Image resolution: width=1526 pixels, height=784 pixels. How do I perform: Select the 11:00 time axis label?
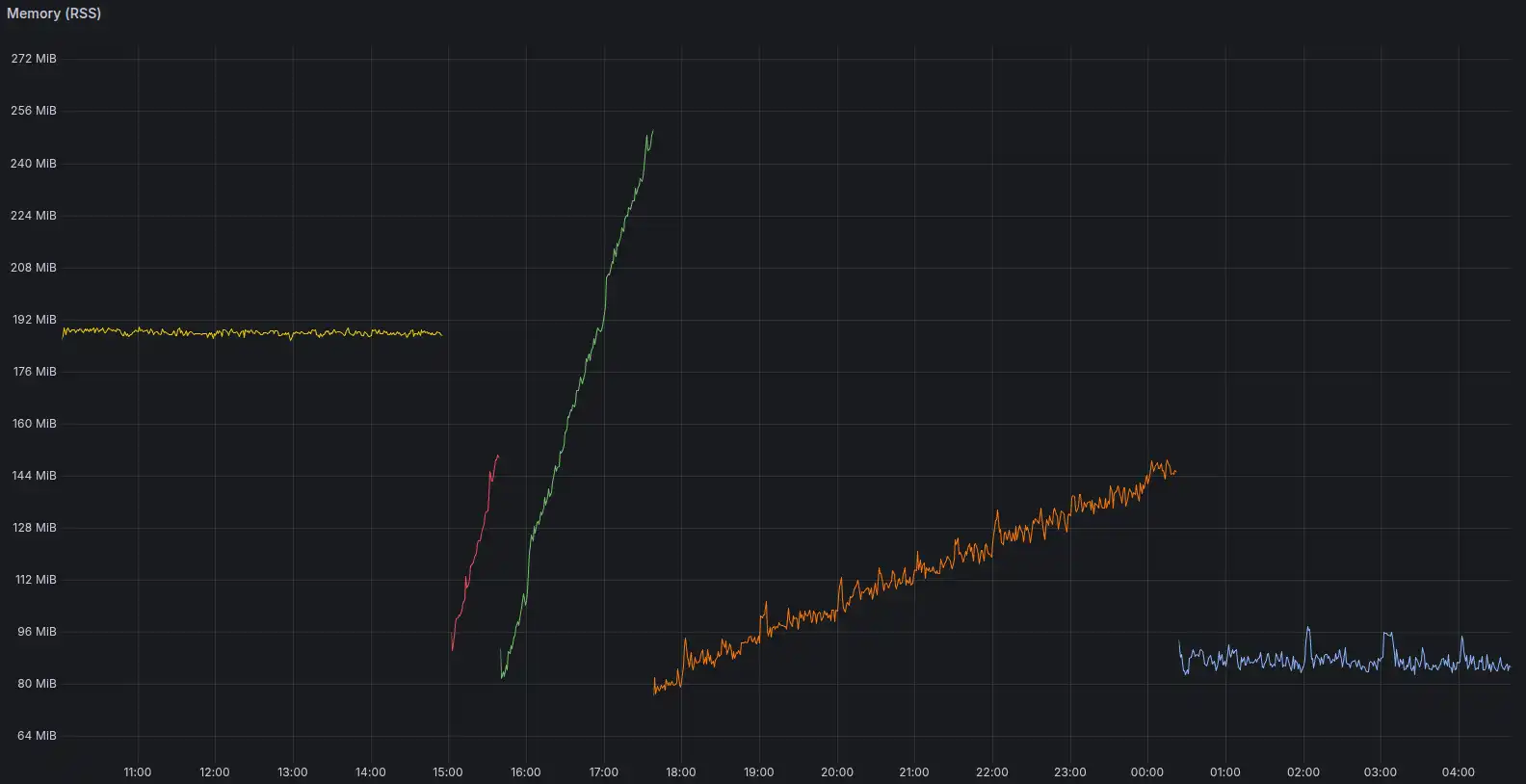point(138,772)
